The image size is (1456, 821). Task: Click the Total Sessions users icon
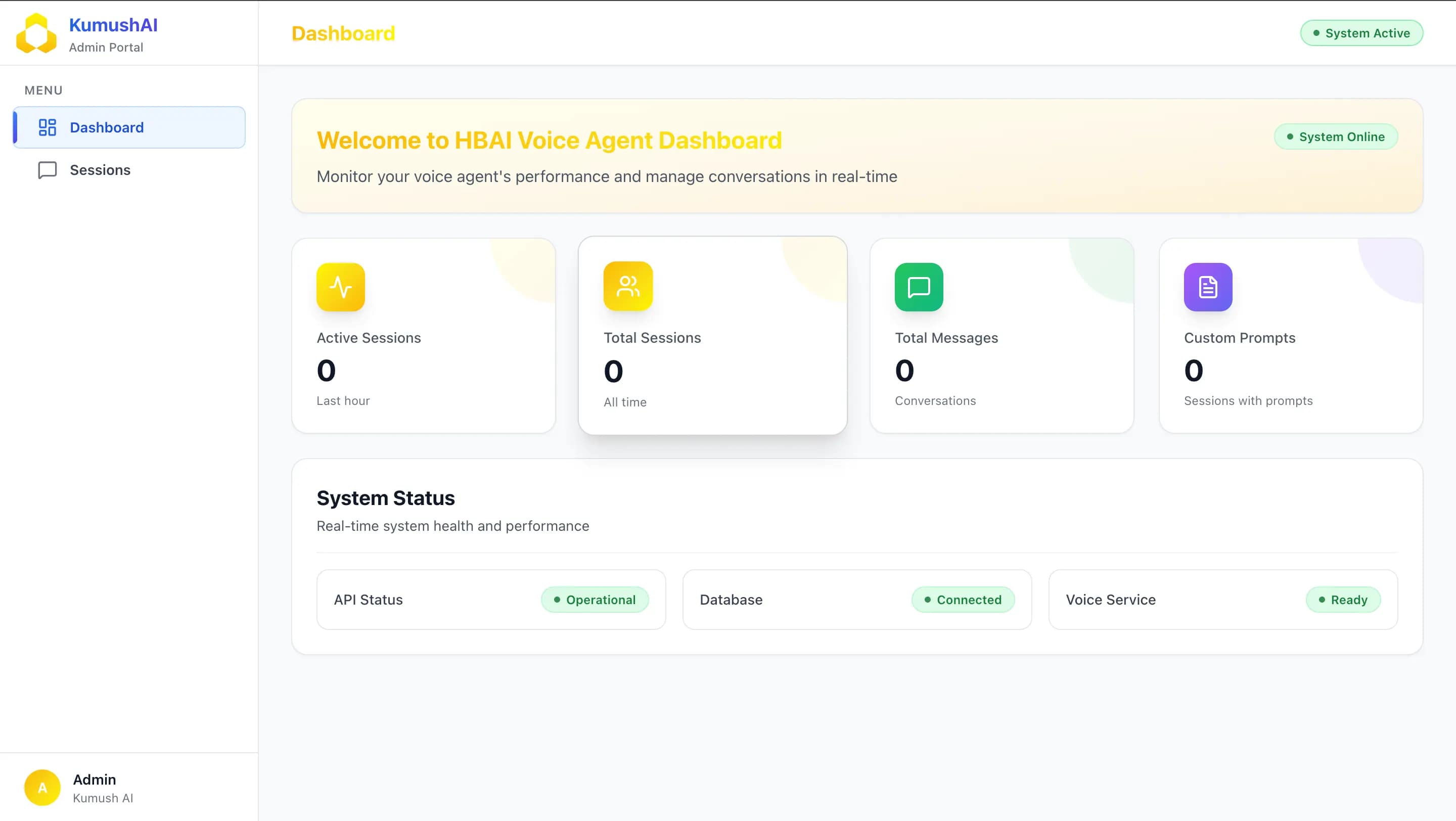[x=627, y=287]
